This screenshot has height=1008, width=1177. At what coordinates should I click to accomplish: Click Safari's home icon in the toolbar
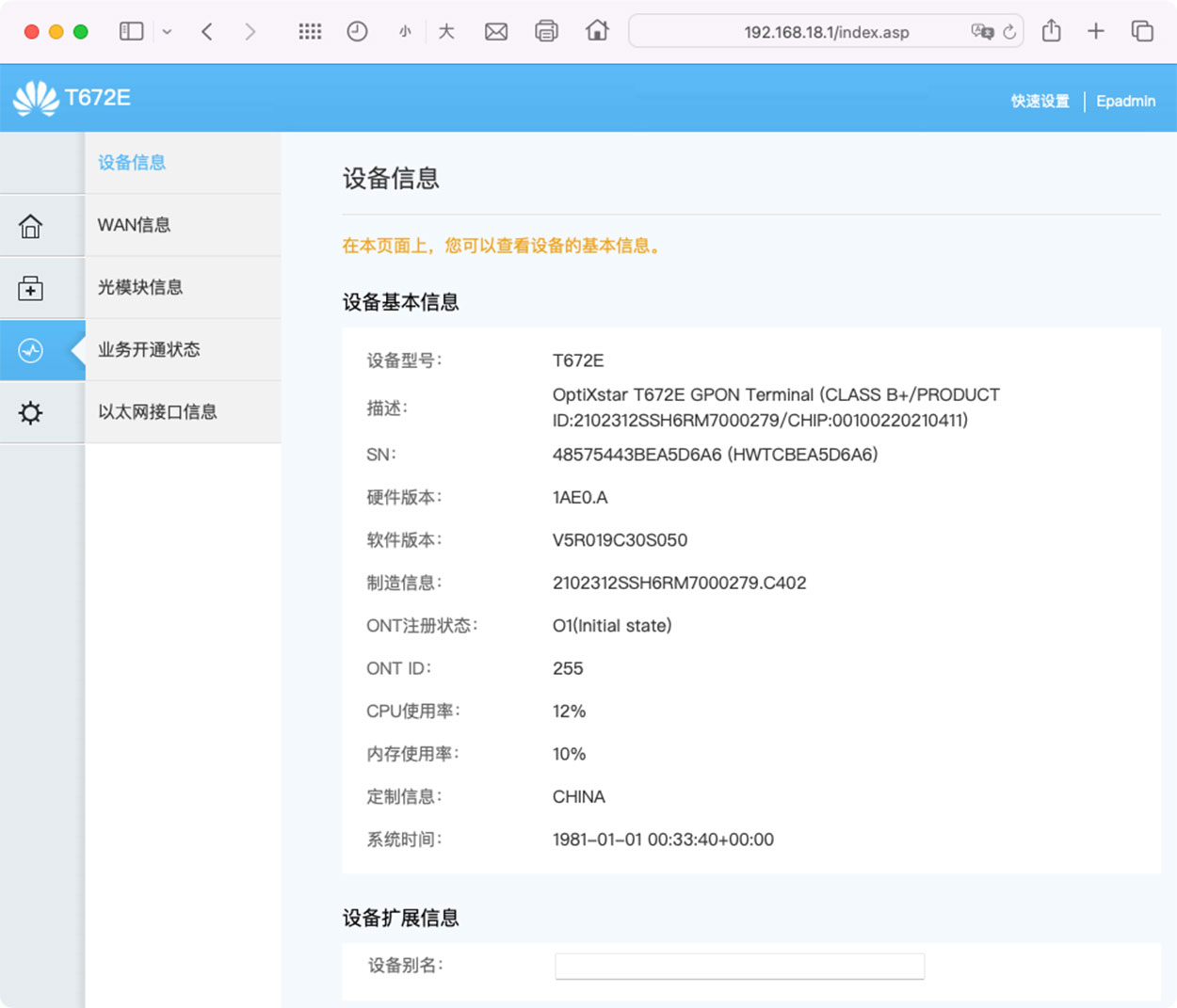pyautogui.click(x=597, y=30)
